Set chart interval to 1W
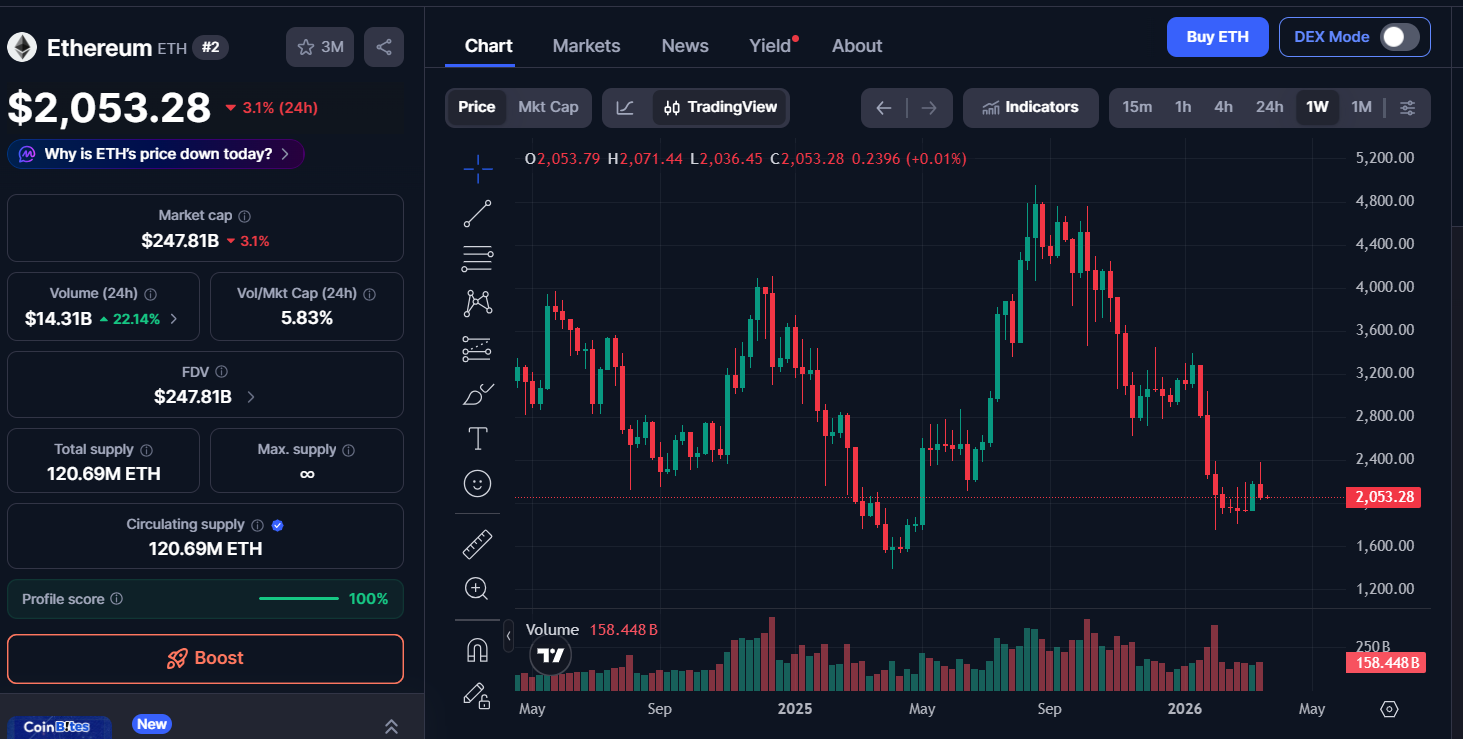The height and width of the screenshot is (739, 1463). (x=1317, y=107)
